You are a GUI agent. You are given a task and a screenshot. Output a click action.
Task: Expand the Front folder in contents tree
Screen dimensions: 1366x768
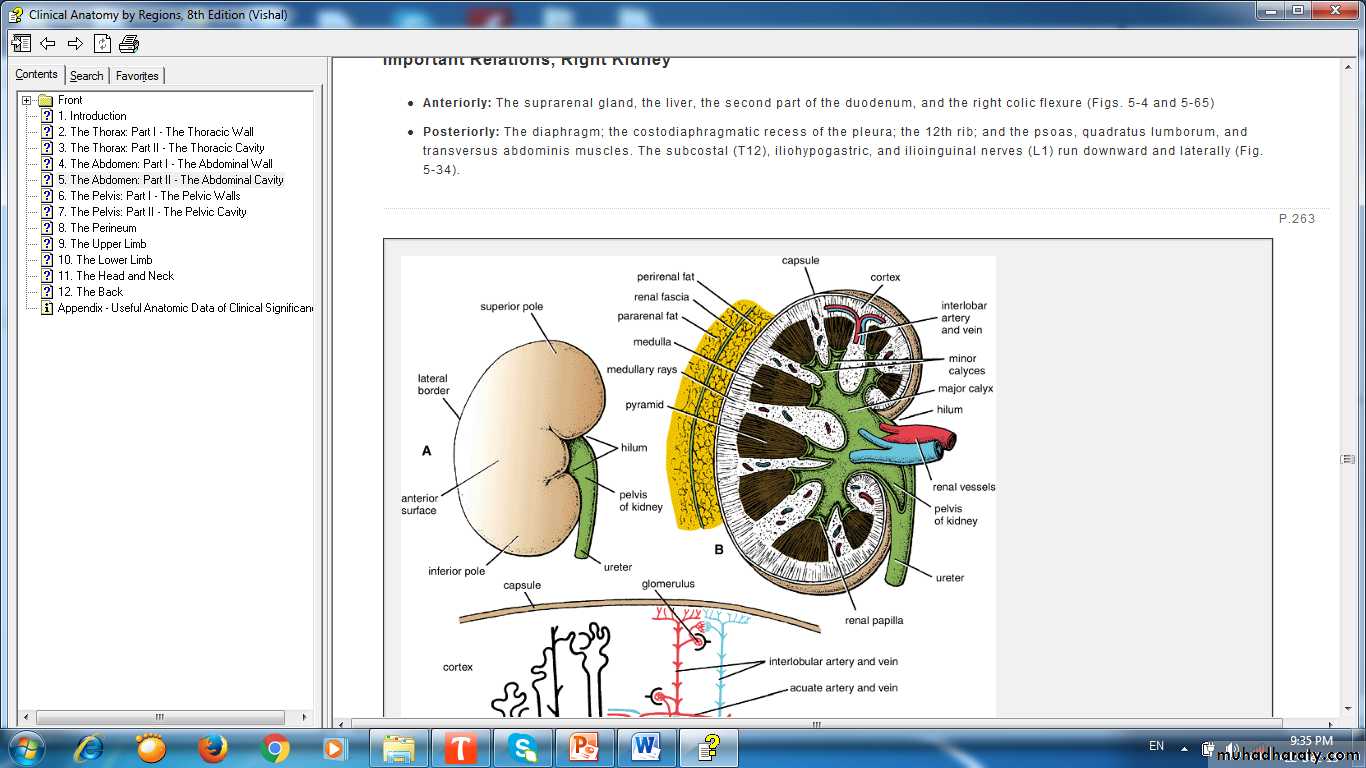pyautogui.click(x=27, y=100)
